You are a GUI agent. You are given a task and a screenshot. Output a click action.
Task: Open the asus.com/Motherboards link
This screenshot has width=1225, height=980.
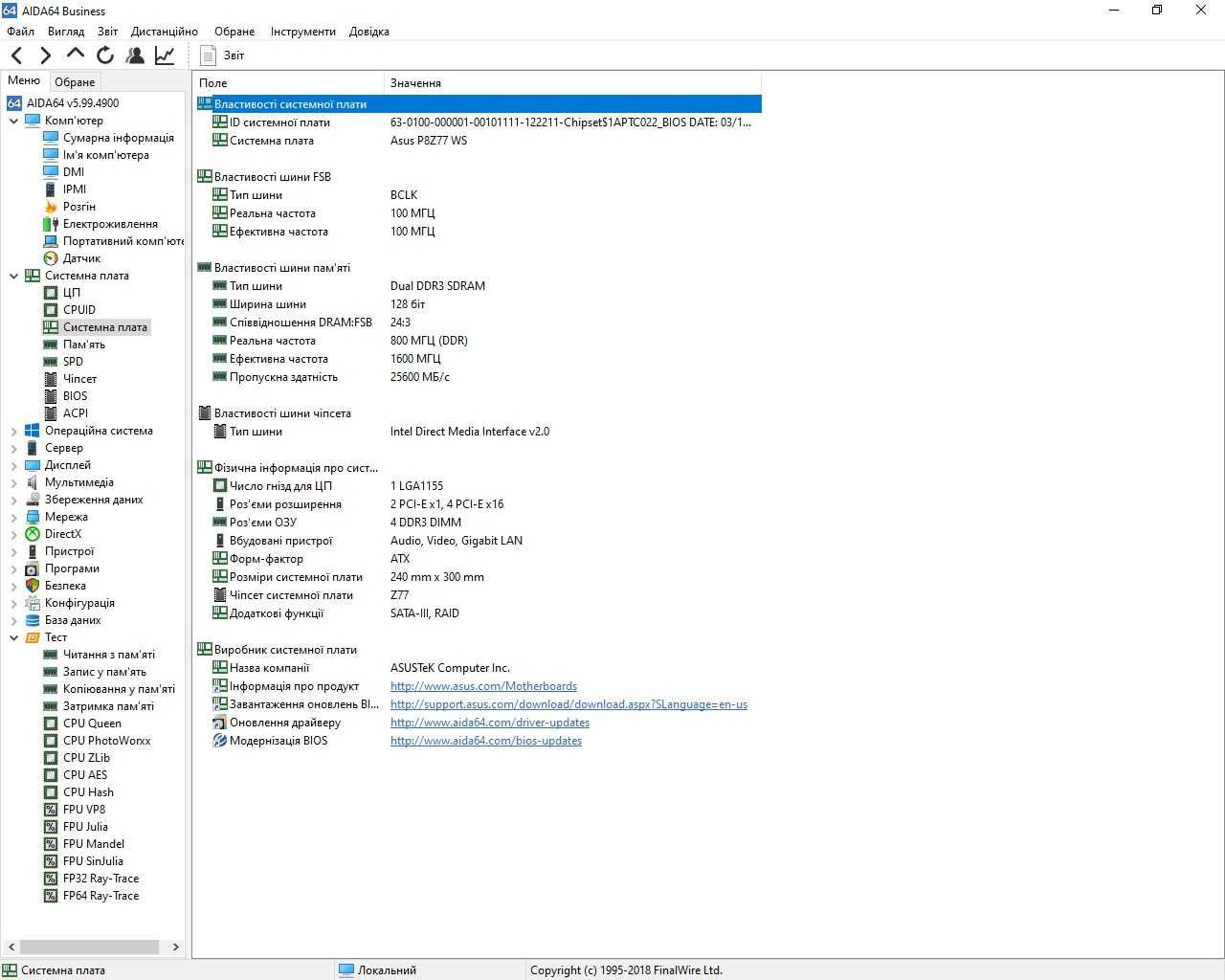pyautogui.click(x=483, y=685)
